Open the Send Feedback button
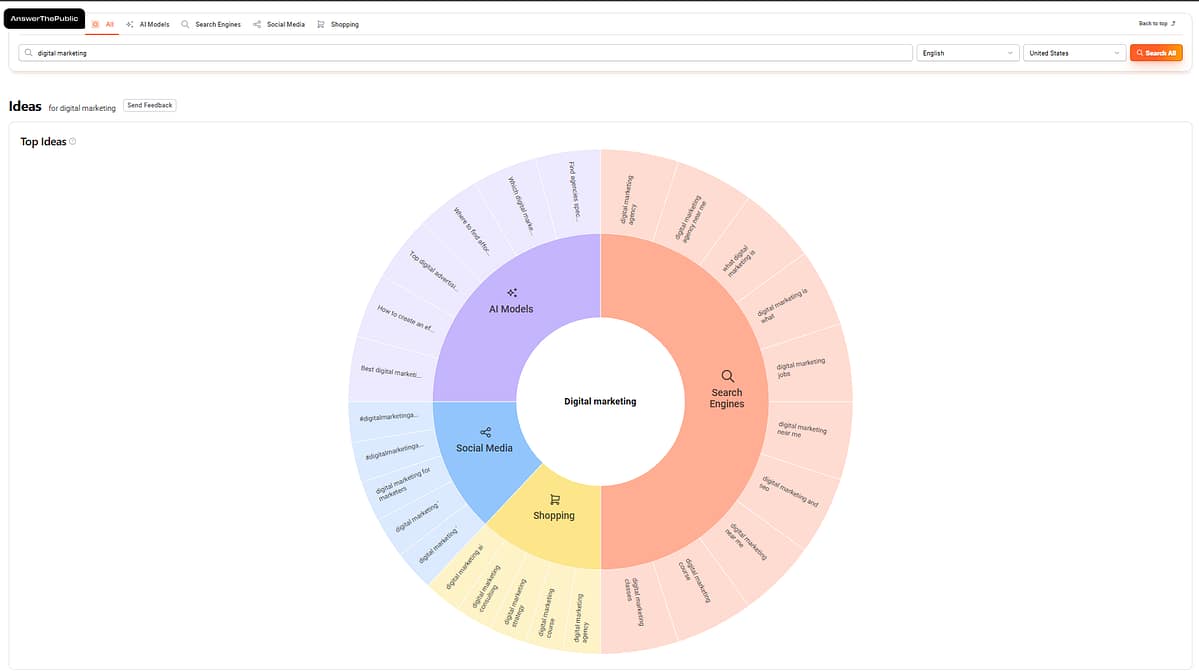The width and height of the screenshot is (1199, 672). pyautogui.click(x=149, y=105)
